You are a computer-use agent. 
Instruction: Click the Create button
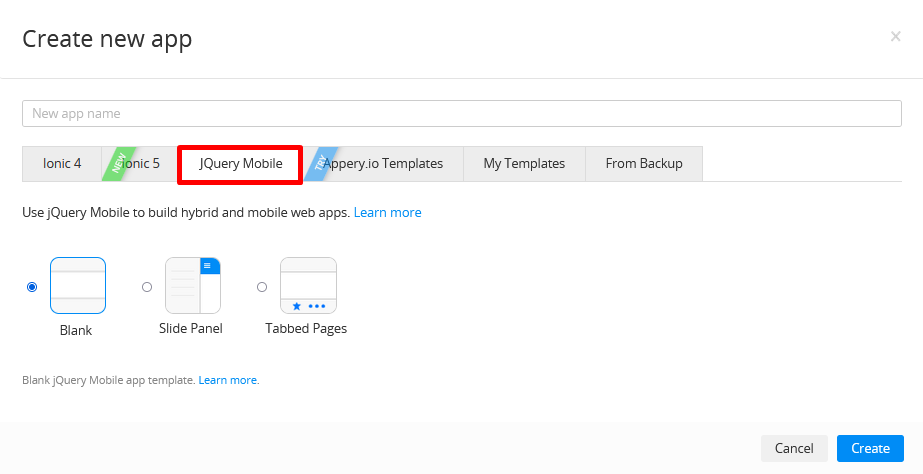coord(871,449)
